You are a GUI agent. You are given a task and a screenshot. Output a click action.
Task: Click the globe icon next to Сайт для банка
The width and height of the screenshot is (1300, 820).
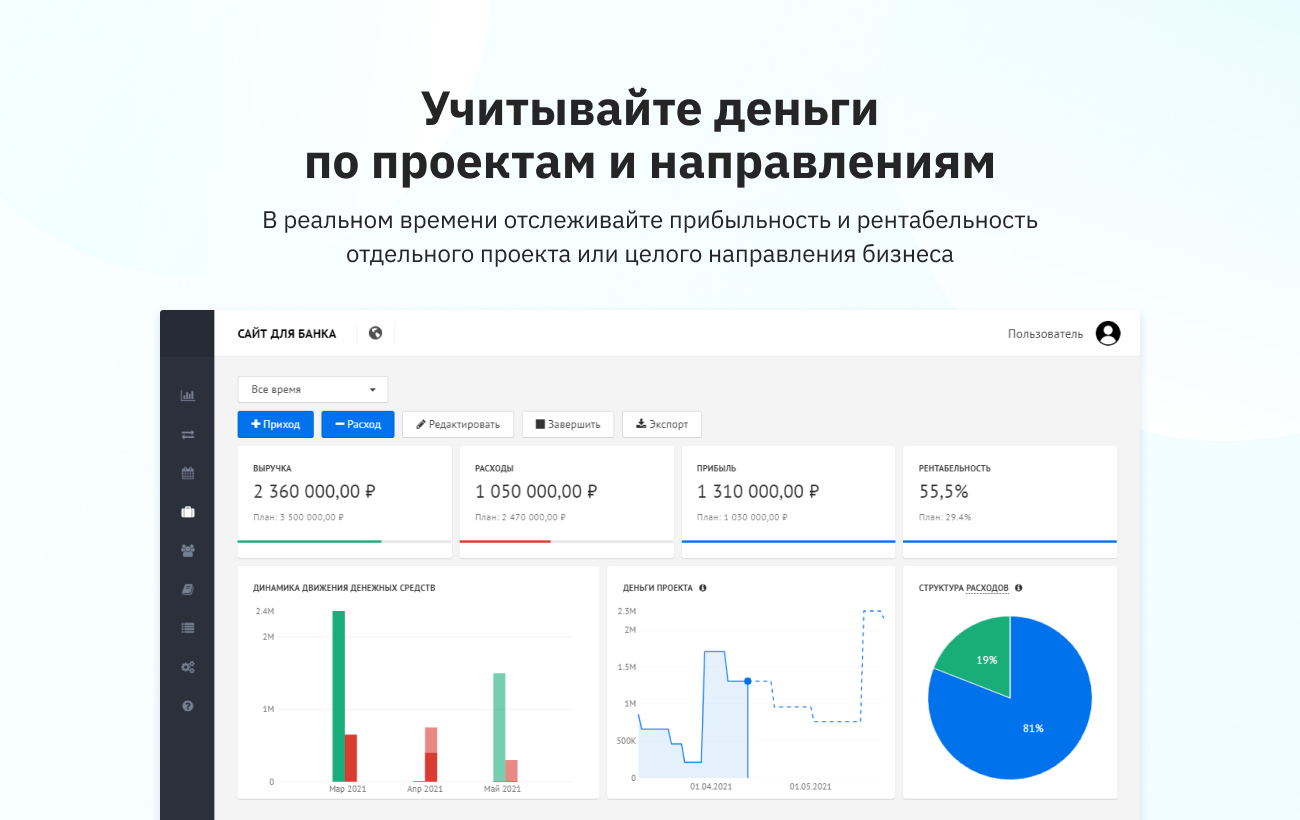(x=375, y=333)
